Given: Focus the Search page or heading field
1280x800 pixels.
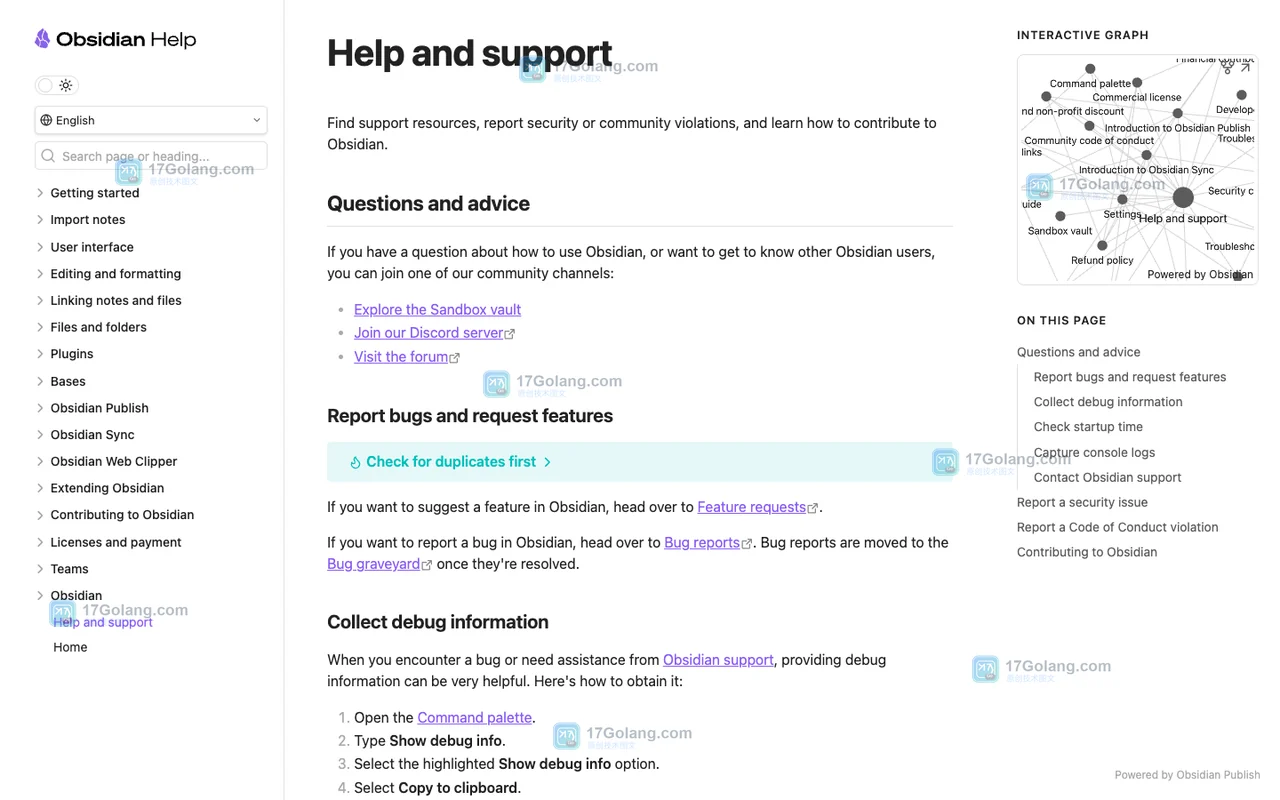Looking at the screenshot, I should point(151,156).
